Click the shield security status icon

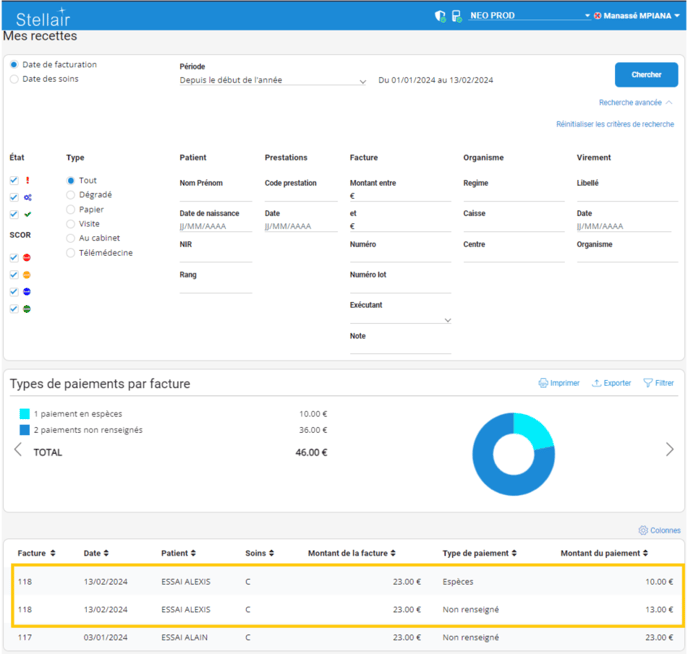pos(440,16)
